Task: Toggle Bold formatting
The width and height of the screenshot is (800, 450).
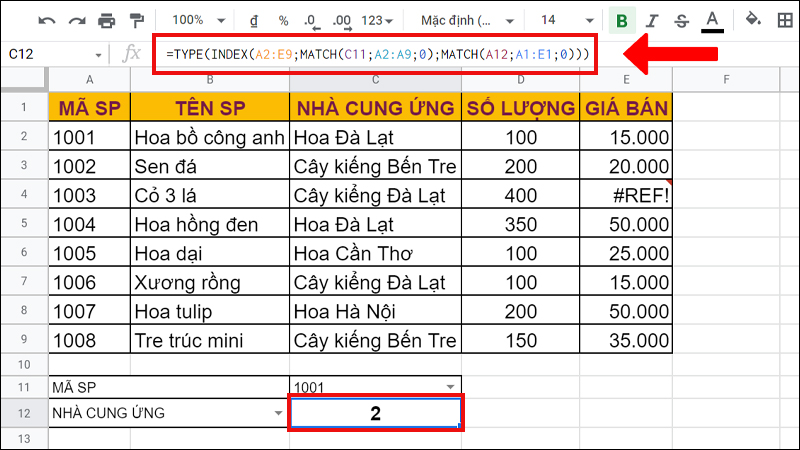Action: [623, 20]
